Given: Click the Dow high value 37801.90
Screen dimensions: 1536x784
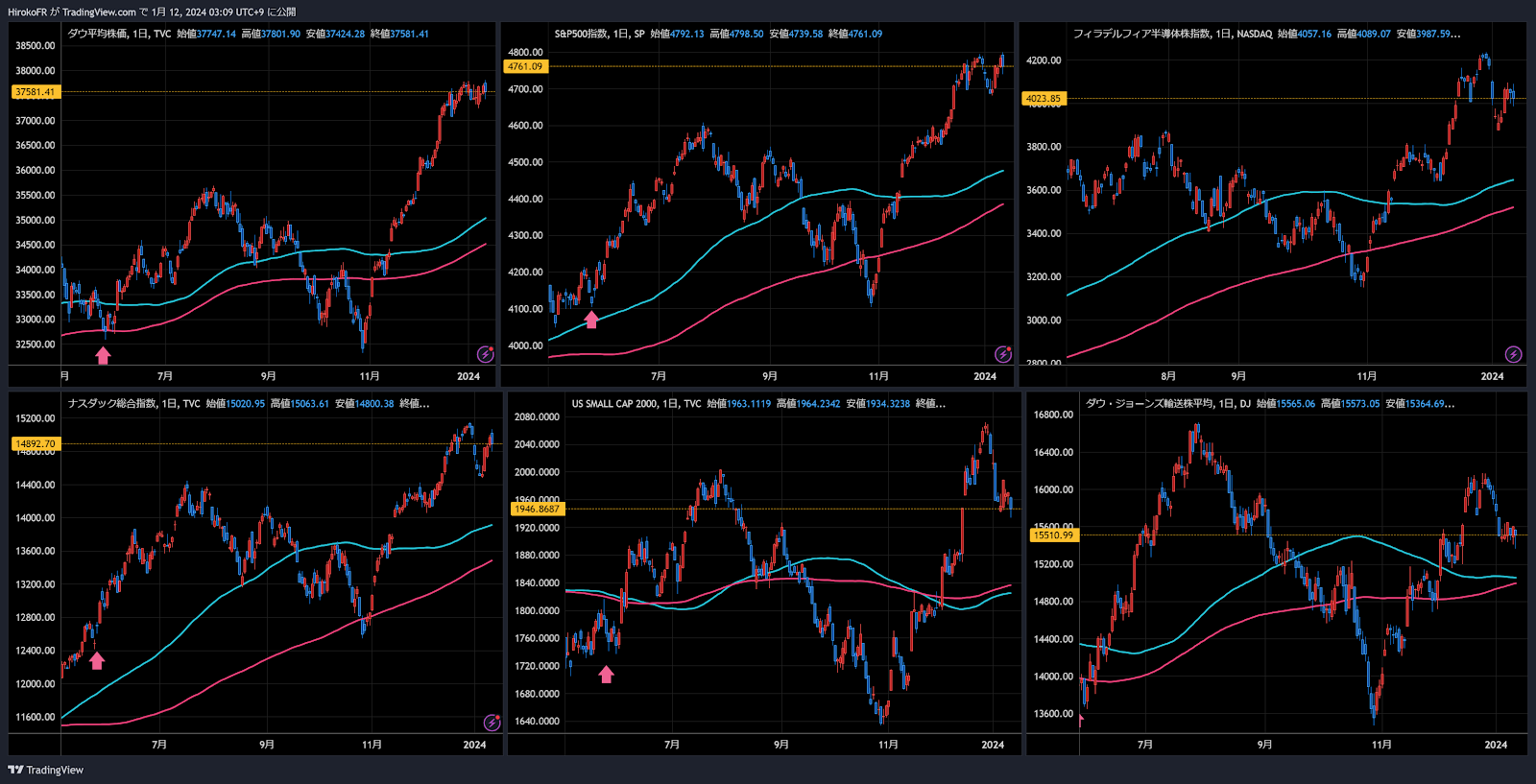Looking at the screenshot, I should [280, 34].
